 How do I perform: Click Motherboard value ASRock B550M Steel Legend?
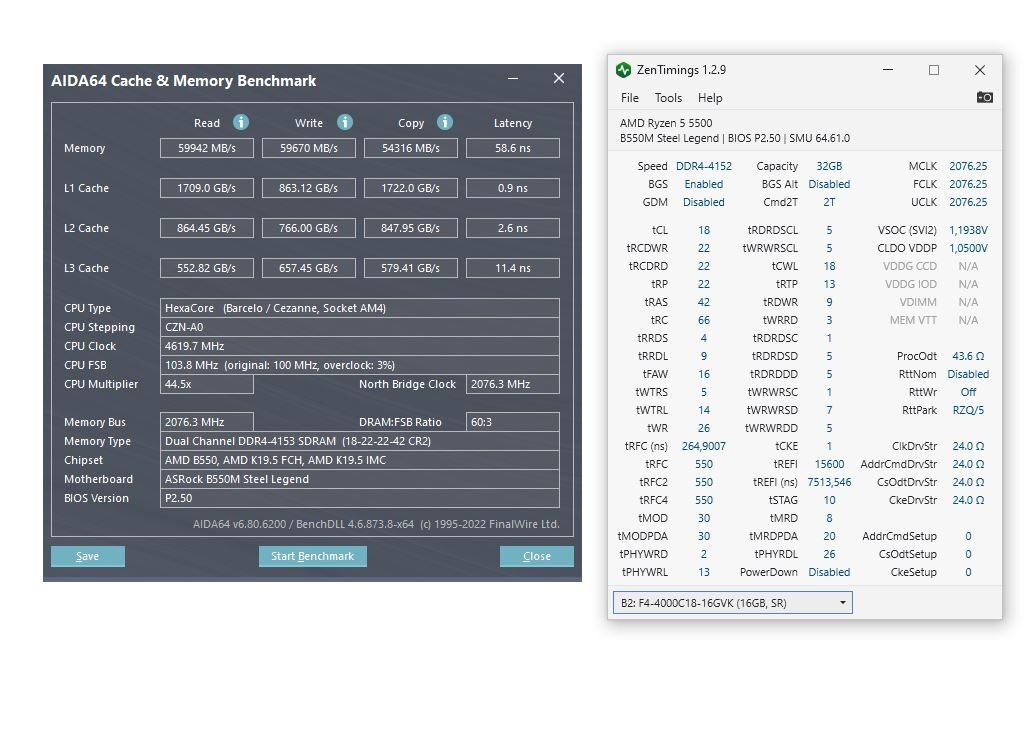360,479
